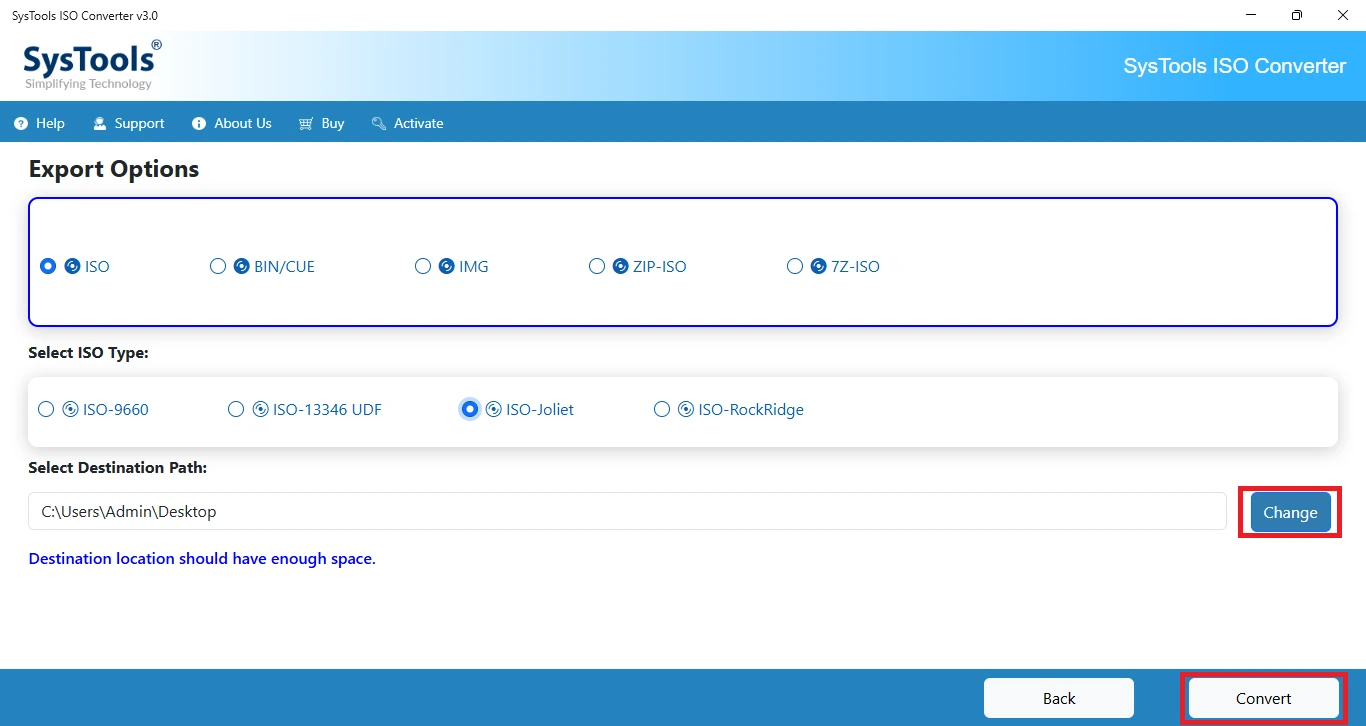Click the disc icon beside 7Z-ISO
1366x726 pixels.
click(x=818, y=267)
